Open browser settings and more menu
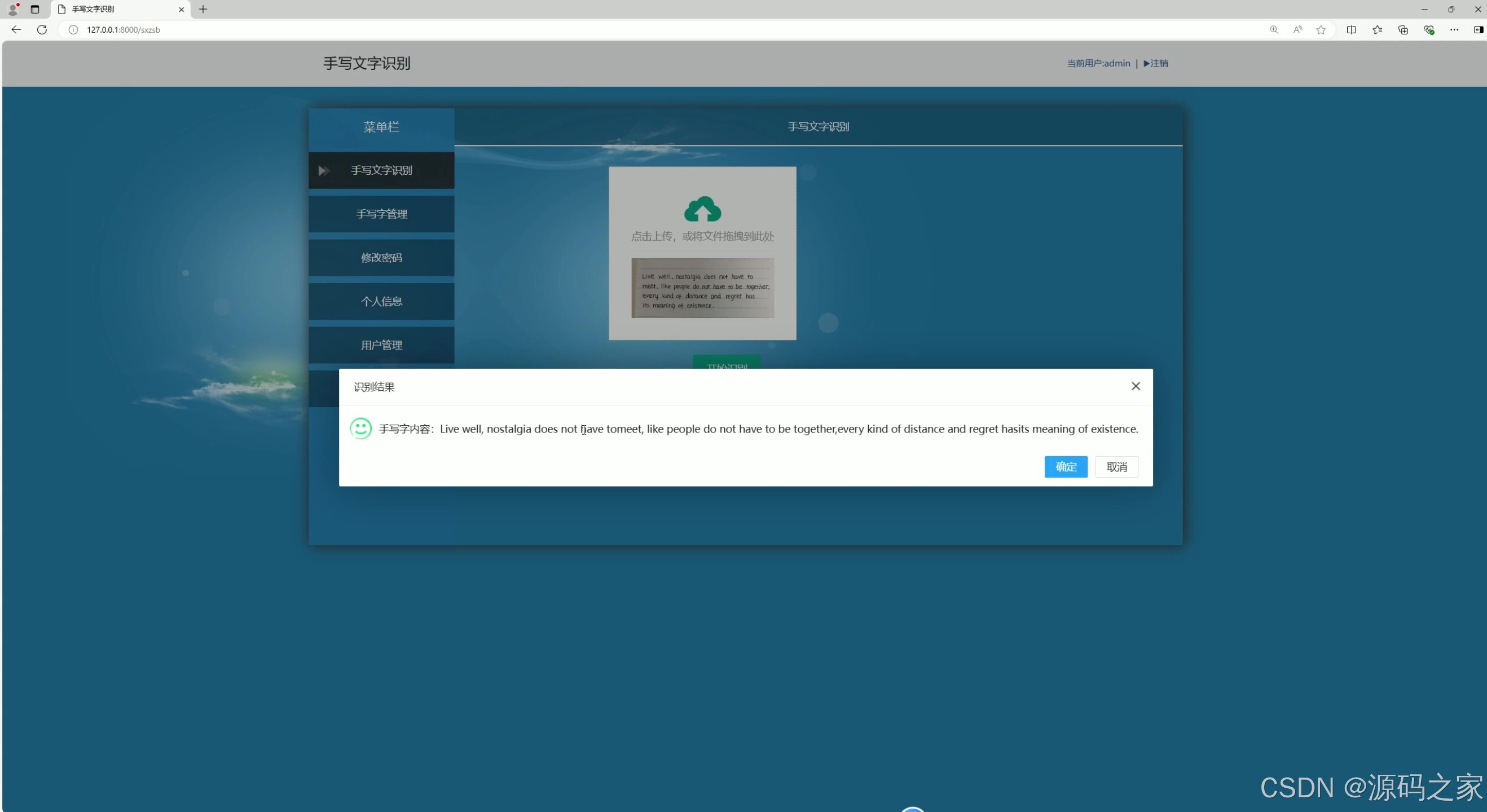The height and width of the screenshot is (812, 1487). (x=1454, y=29)
